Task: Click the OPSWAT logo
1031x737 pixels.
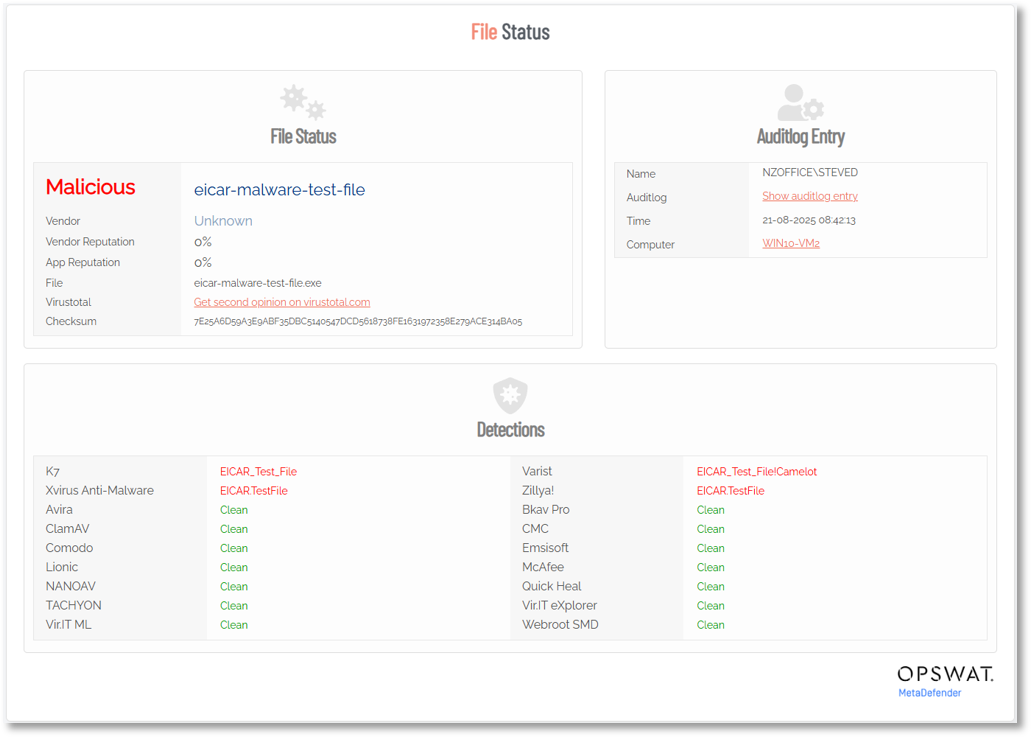Action: [x=945, y=674]
